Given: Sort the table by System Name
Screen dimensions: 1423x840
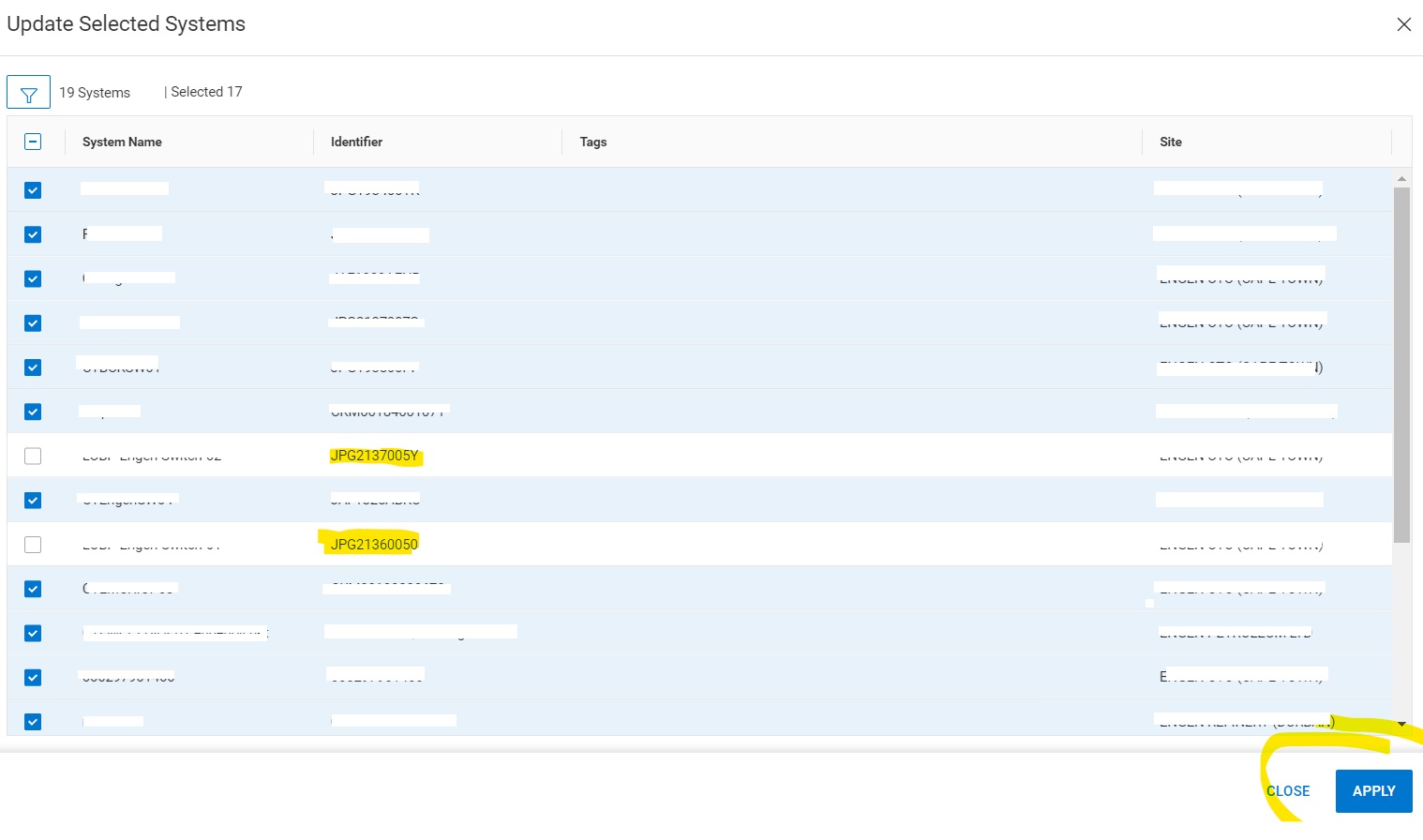Looking at the screenshot, I should coord(122,142).
